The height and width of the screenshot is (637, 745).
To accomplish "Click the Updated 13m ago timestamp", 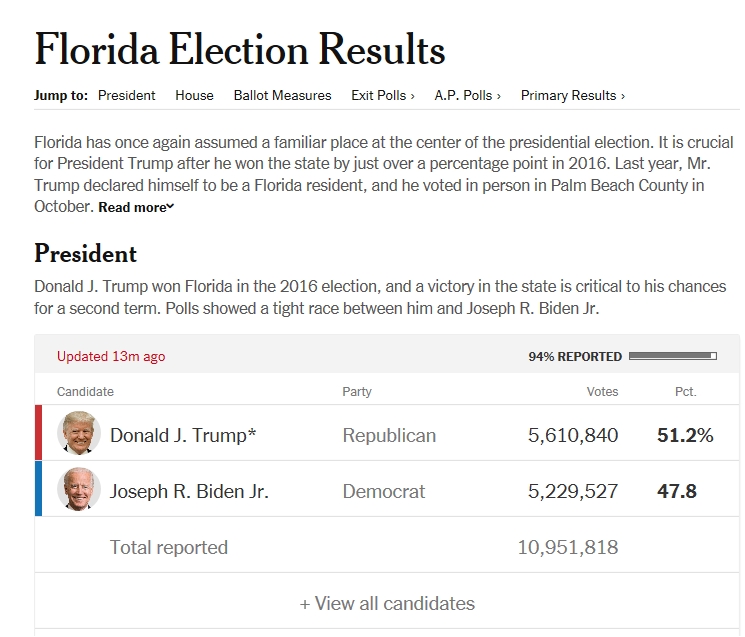I will pos(111,356).
